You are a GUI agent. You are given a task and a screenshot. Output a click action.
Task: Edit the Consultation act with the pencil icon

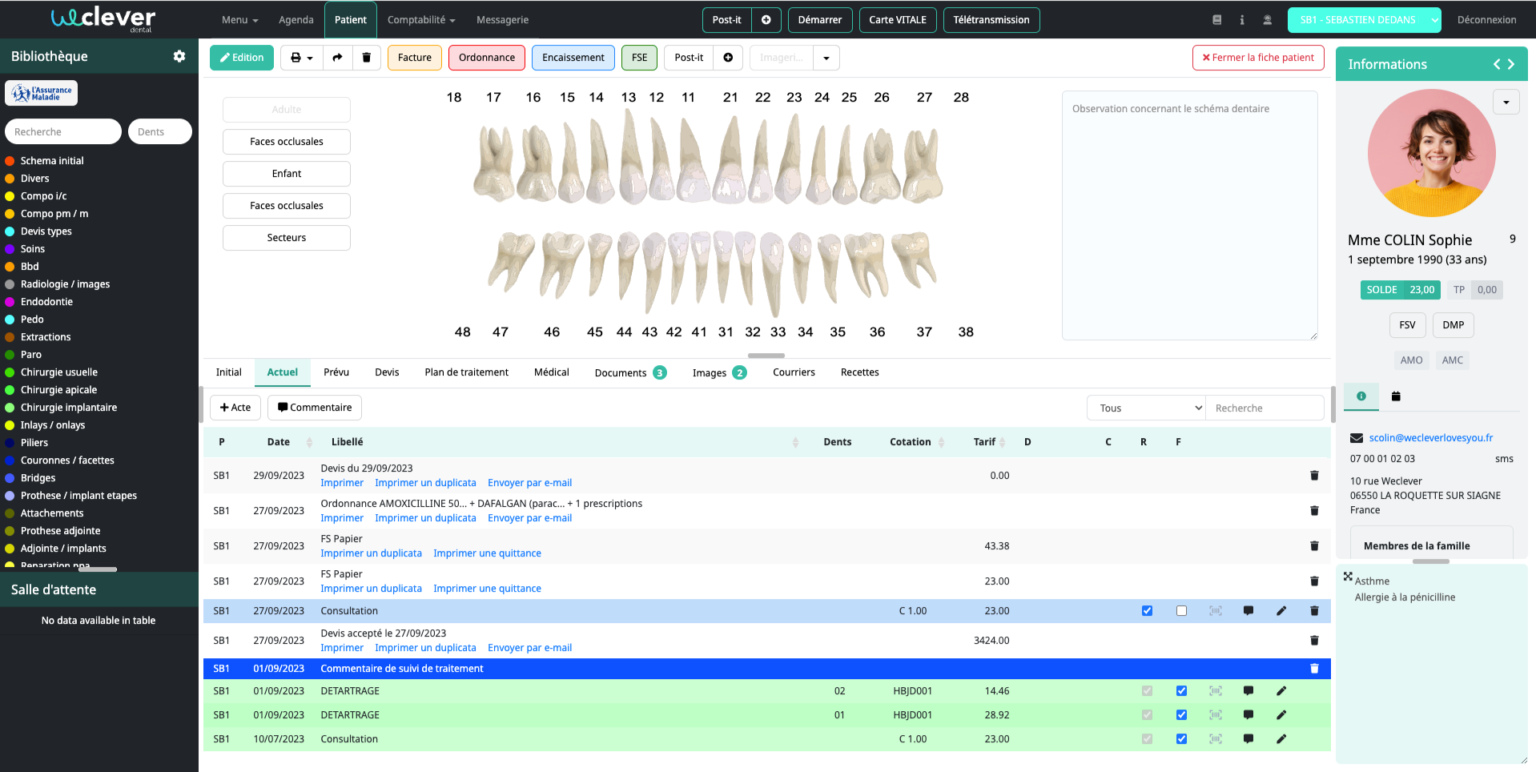1281,610
